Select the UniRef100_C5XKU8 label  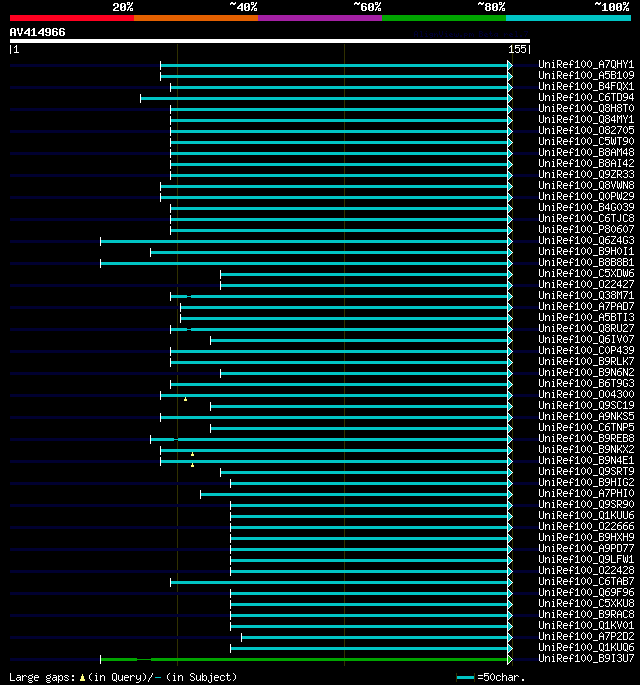tap(586, 603)
